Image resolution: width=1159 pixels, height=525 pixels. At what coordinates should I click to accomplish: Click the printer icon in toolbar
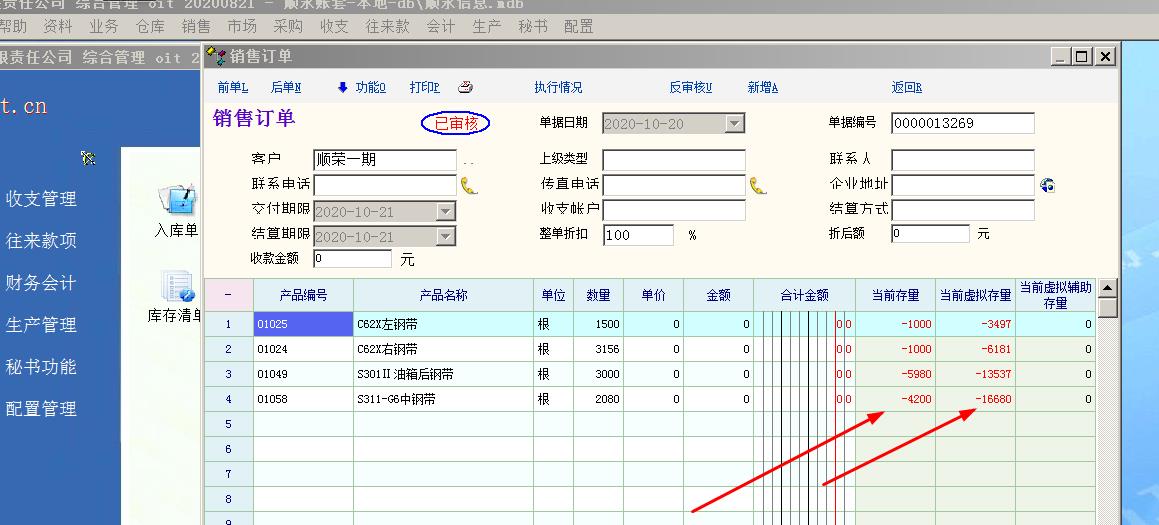click(x=465, y=88)
